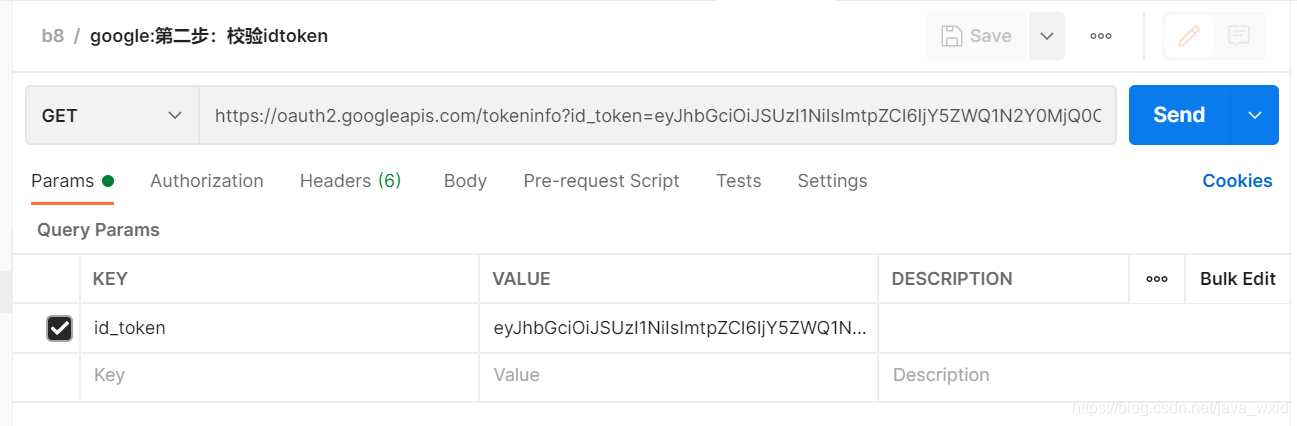Select the Body tab
The image size is (1297, 426).
pyautogui.click(x=465, y=181)
